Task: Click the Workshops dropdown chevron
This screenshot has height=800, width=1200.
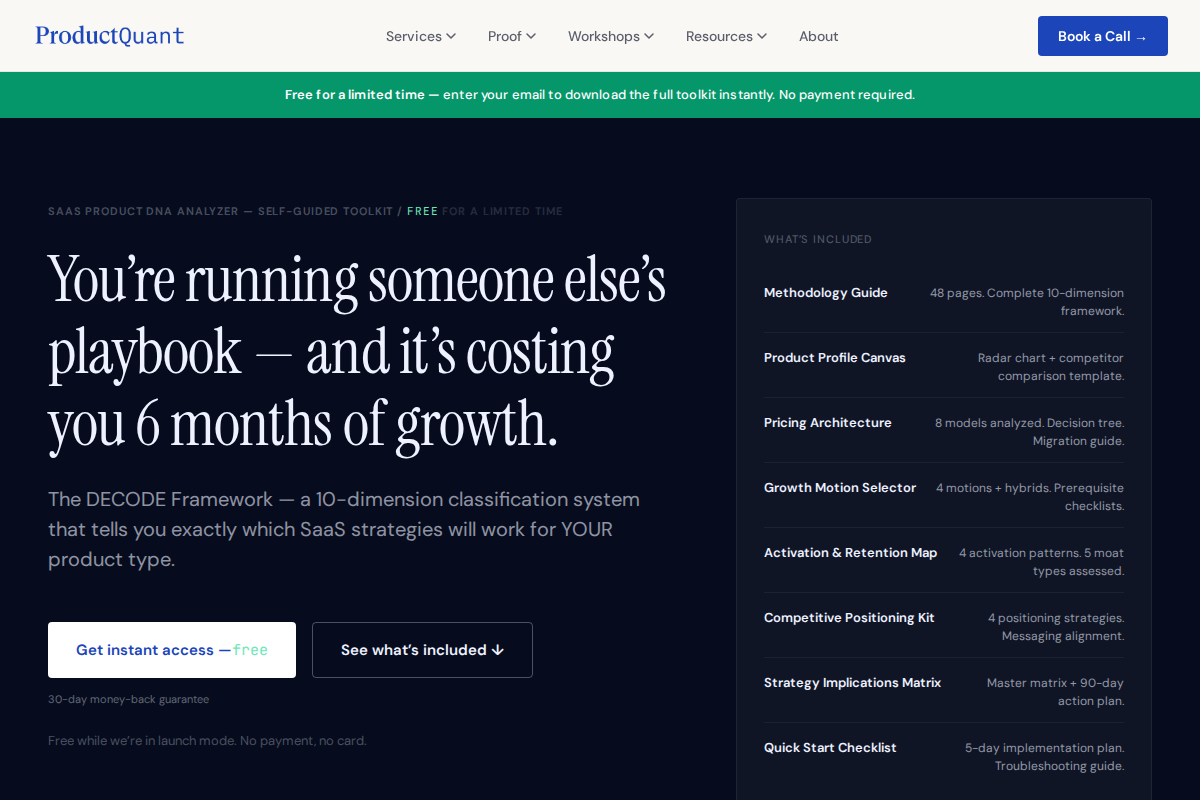Action: pos(648,36)
